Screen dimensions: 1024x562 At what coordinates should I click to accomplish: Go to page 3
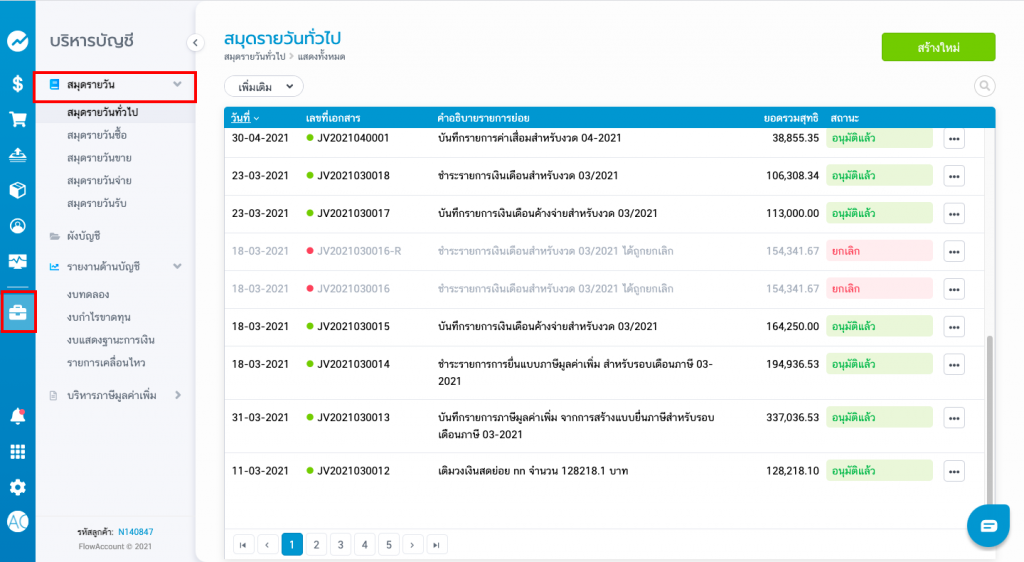340,545
